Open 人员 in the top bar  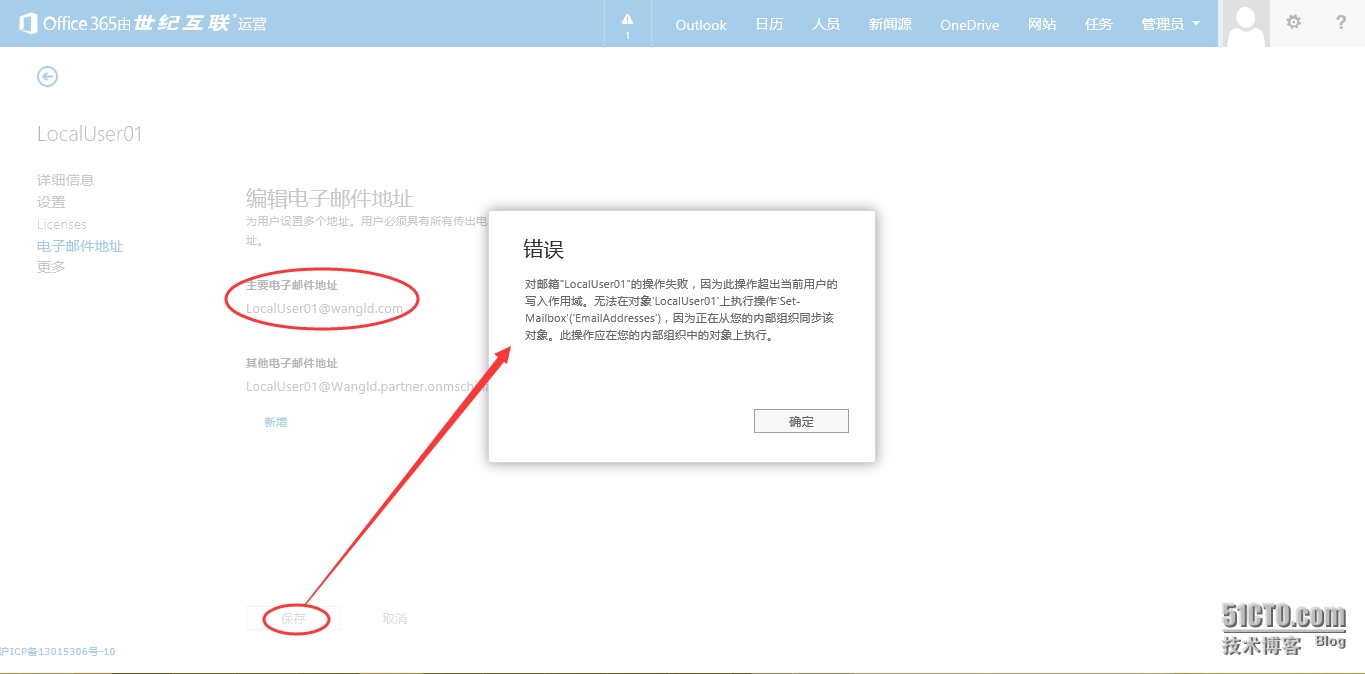[x=826, y=24]
